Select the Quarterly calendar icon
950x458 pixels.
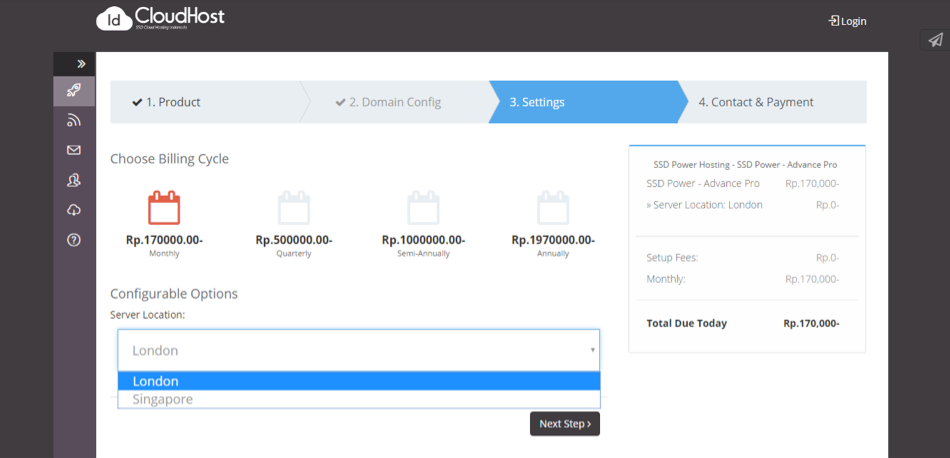pyautogui.click(x=294, y=208)
